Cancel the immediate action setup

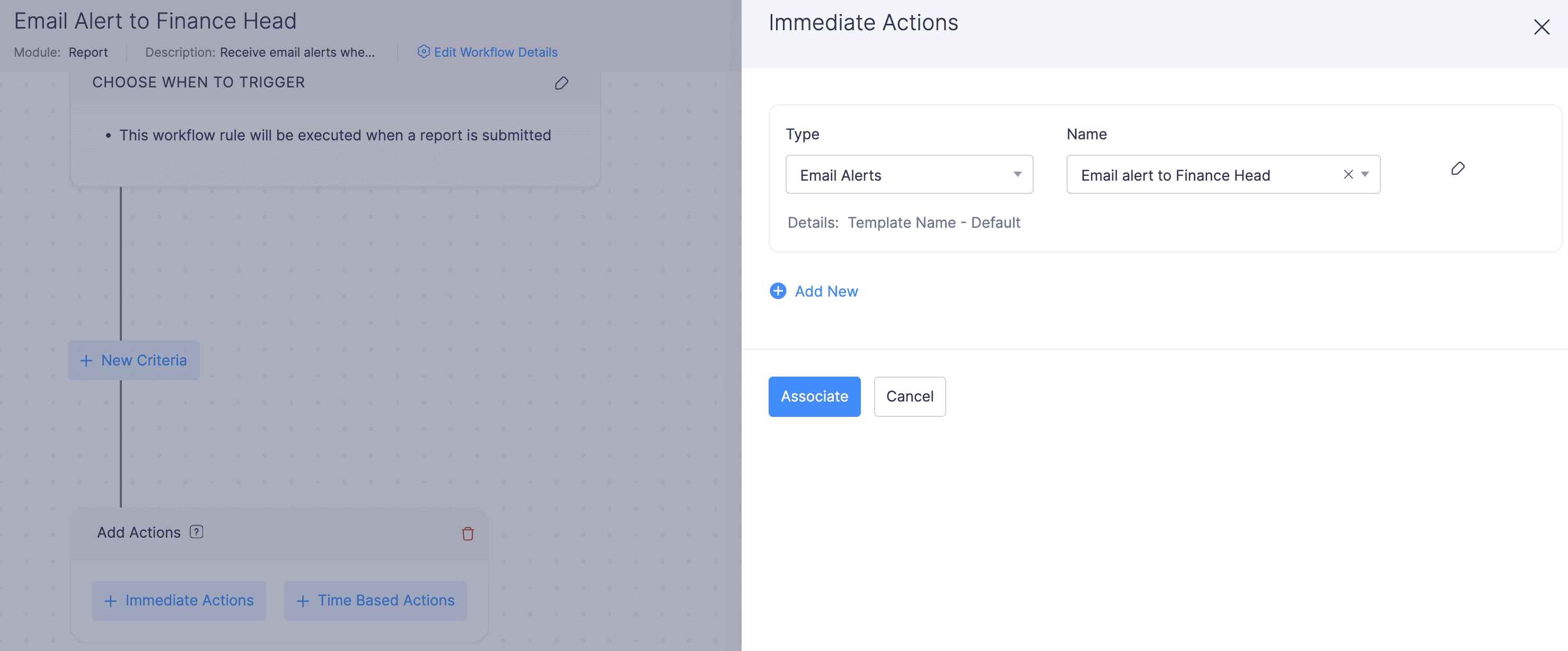click(910, 396)
